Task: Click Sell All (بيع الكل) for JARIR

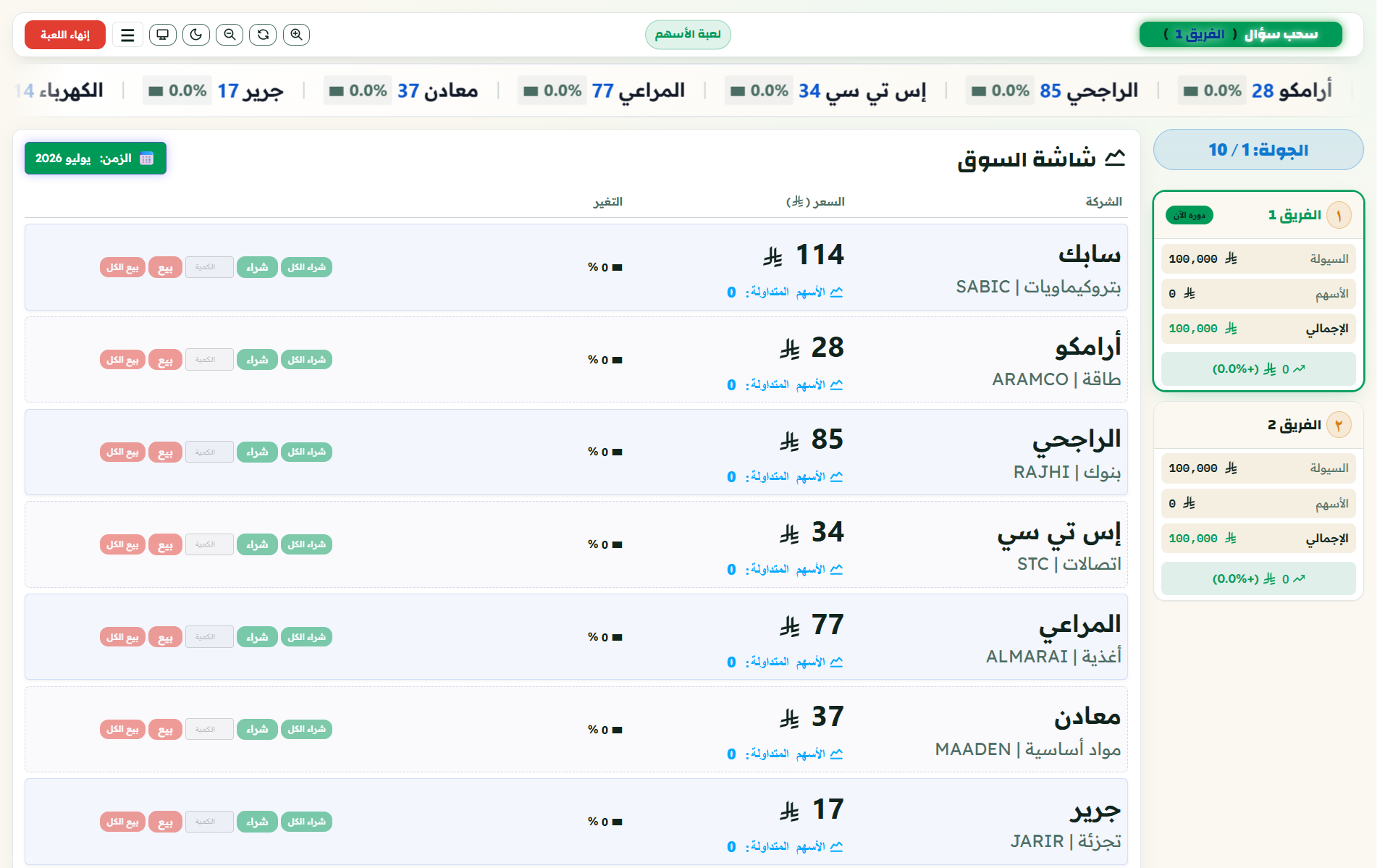Action: (x=122, y=822)
